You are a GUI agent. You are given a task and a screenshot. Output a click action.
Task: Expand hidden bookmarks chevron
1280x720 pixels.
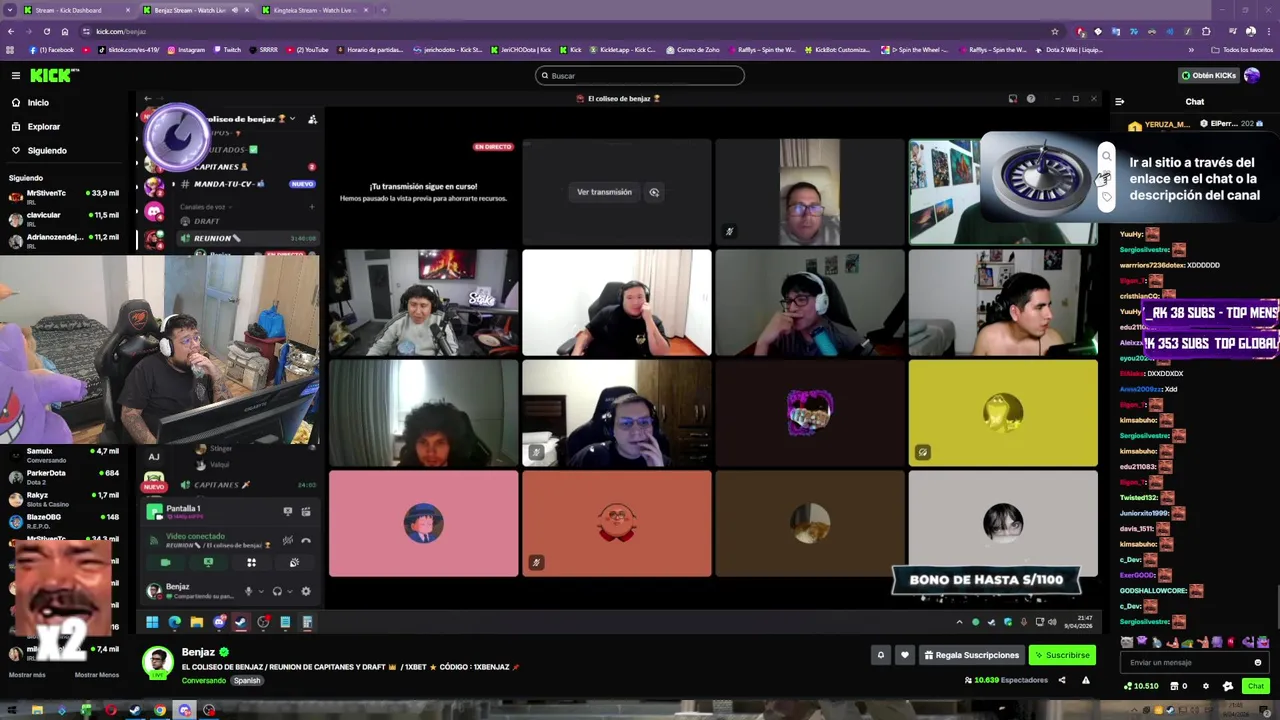click(x=1191, y=49)
